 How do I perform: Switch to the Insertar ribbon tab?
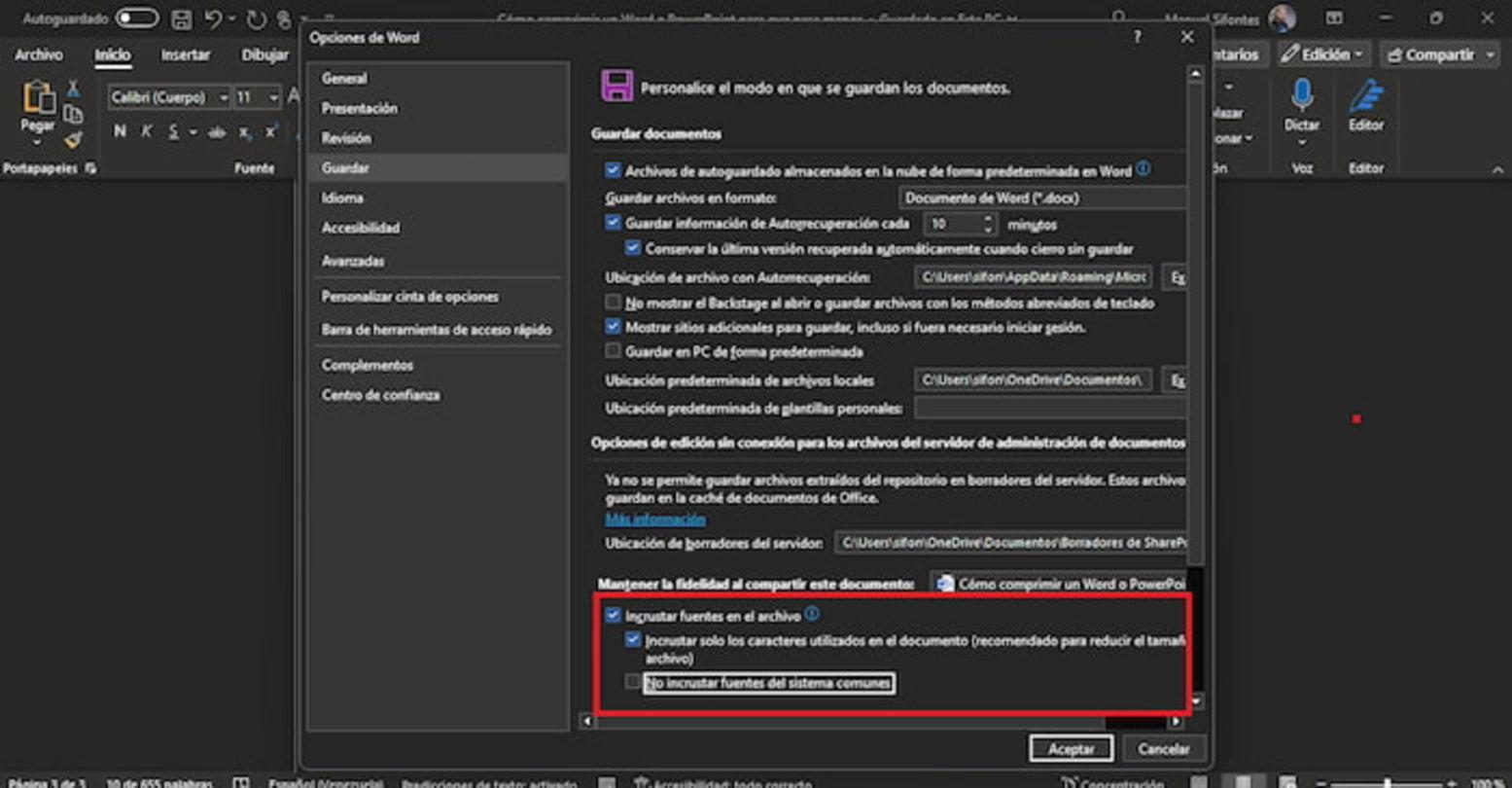[x=186, y=54]
